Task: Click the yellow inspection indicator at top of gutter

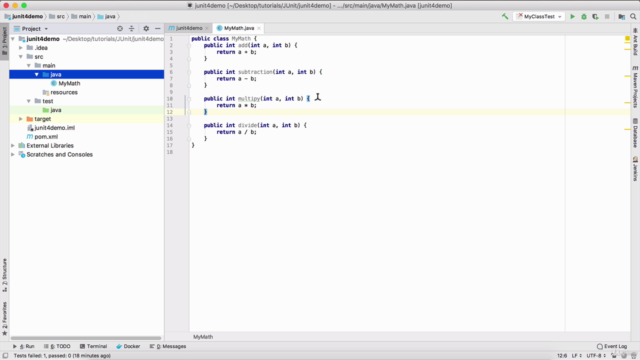Action: pyautogui.click(x=627, y=38)
